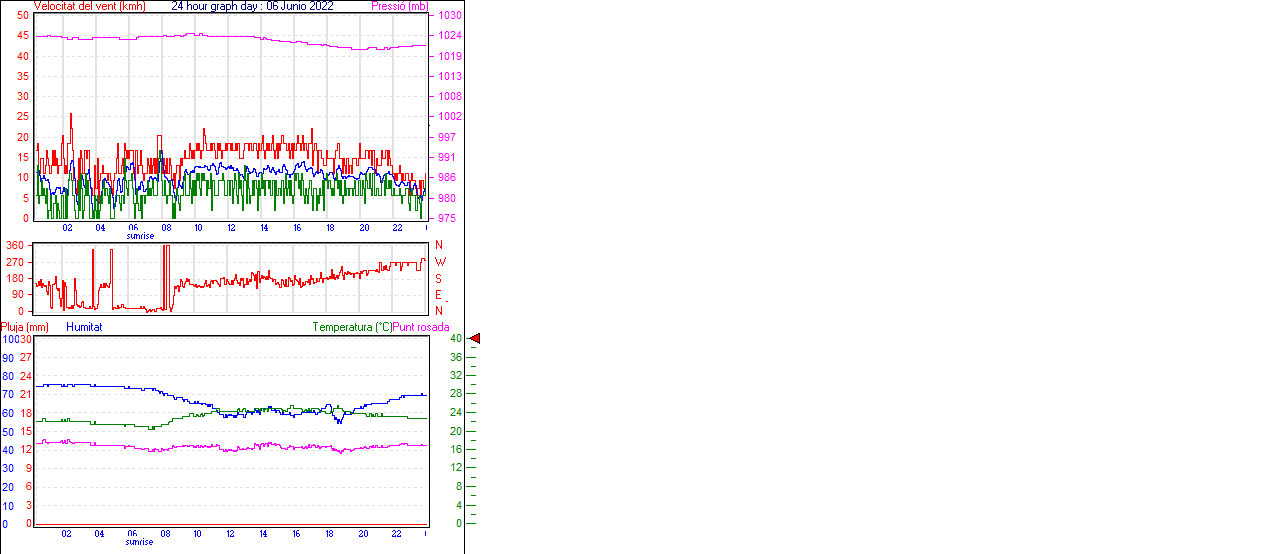Viewport: 1280px width, 554px height.
Task: Click 'sunrise' marker under the bottom graph
Action: (x=140, y=542)
